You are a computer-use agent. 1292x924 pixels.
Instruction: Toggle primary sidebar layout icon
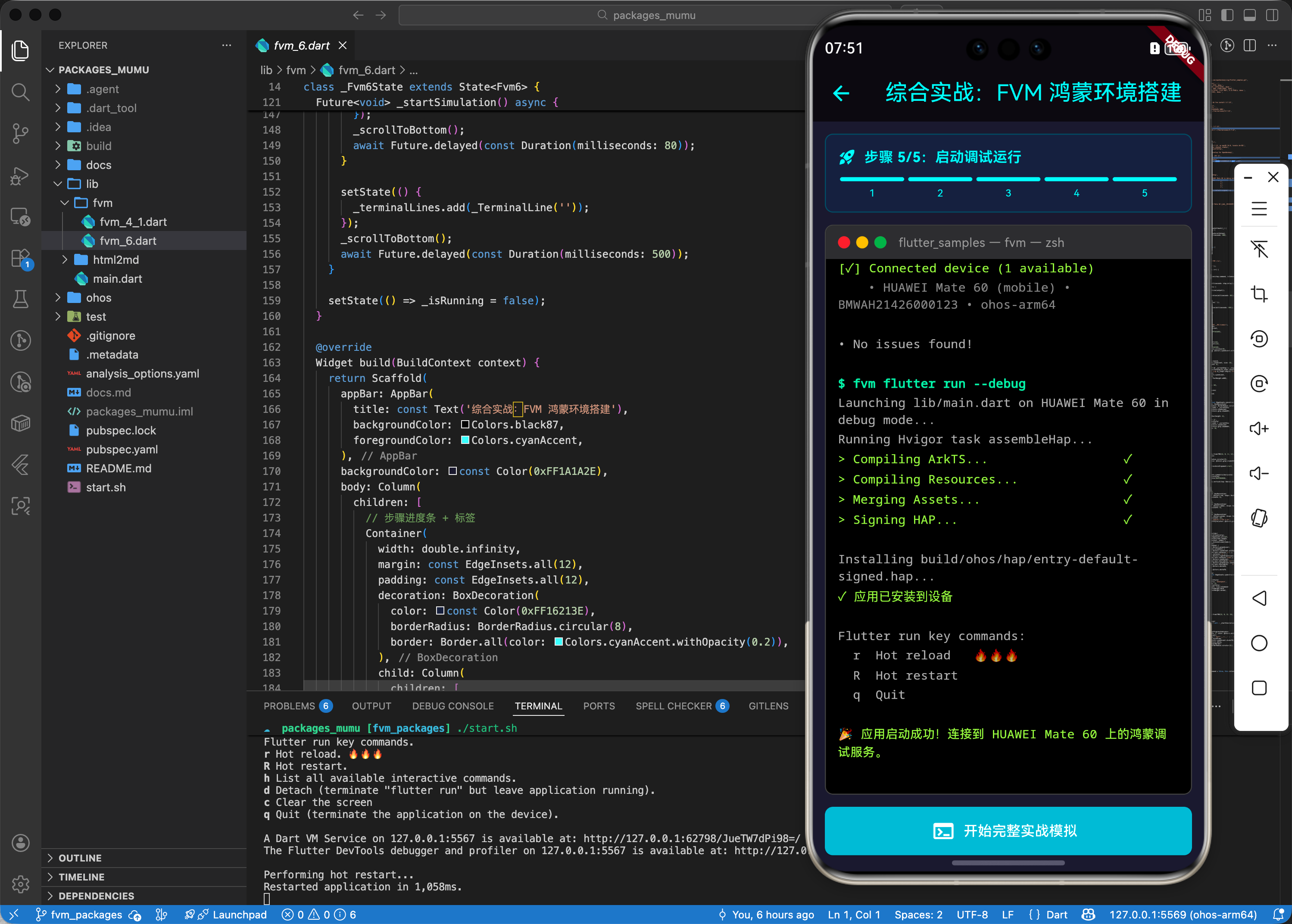tap(1227, 16)
